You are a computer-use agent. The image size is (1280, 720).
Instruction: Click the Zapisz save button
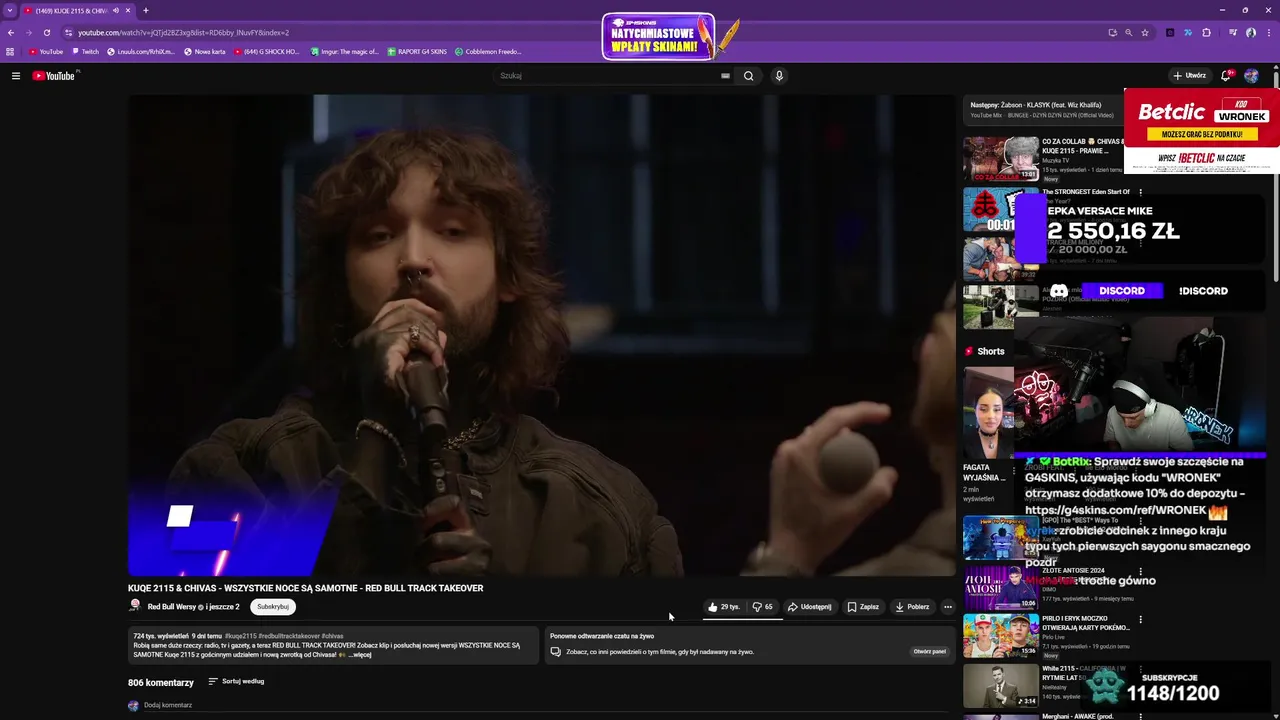click(863, 607)
